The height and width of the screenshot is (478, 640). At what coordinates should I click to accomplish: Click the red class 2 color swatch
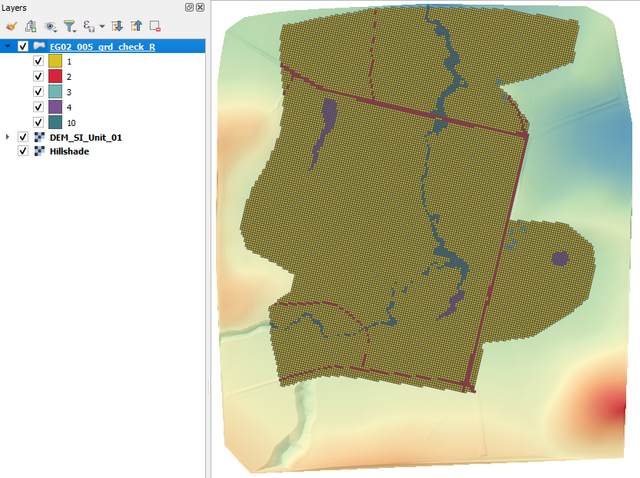pyautogui.click(x=55, y=76)
